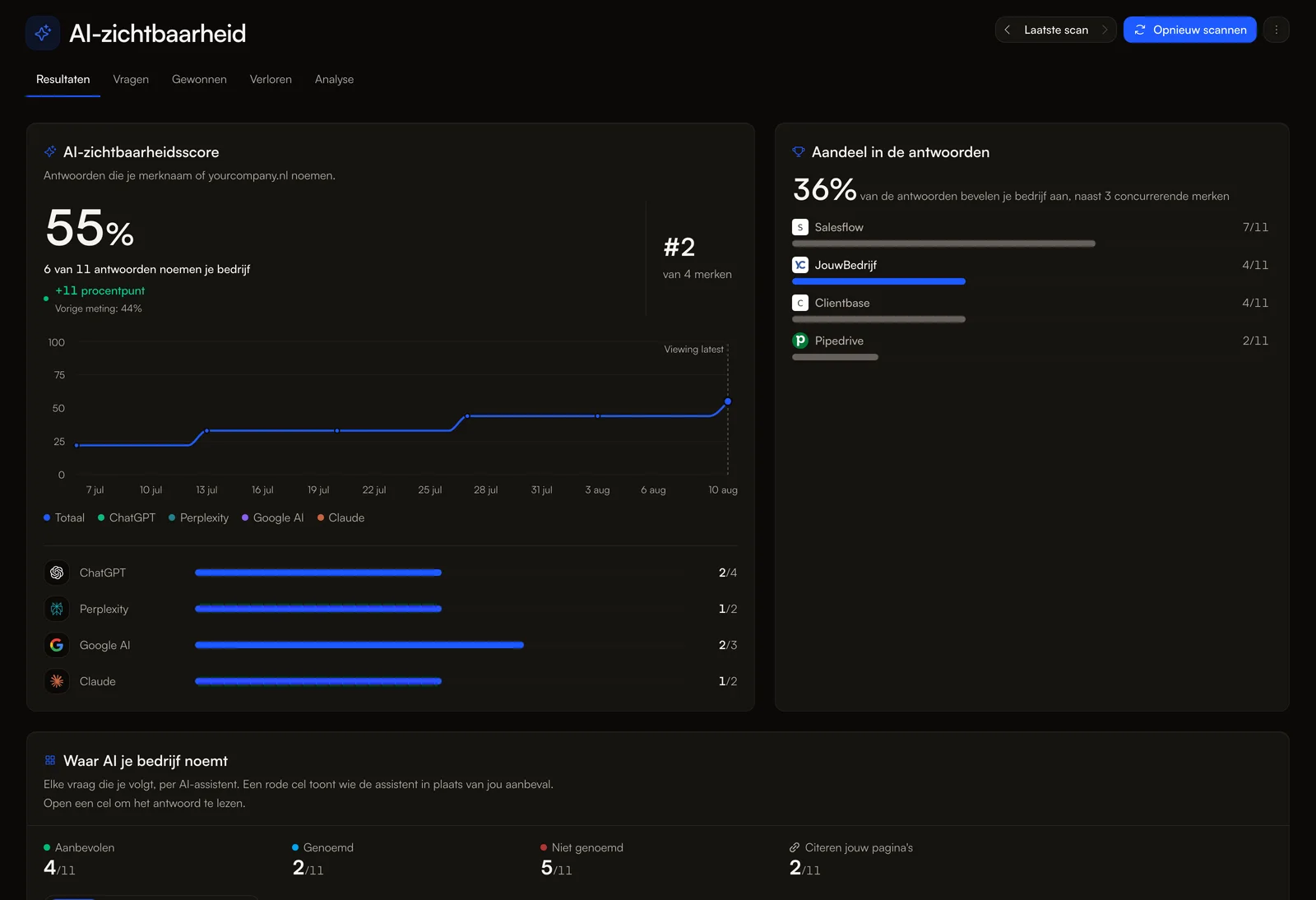Click the Perplexity progress bar
The width and height of the screenshot is (1316, 900).
(x=318, y=609)
